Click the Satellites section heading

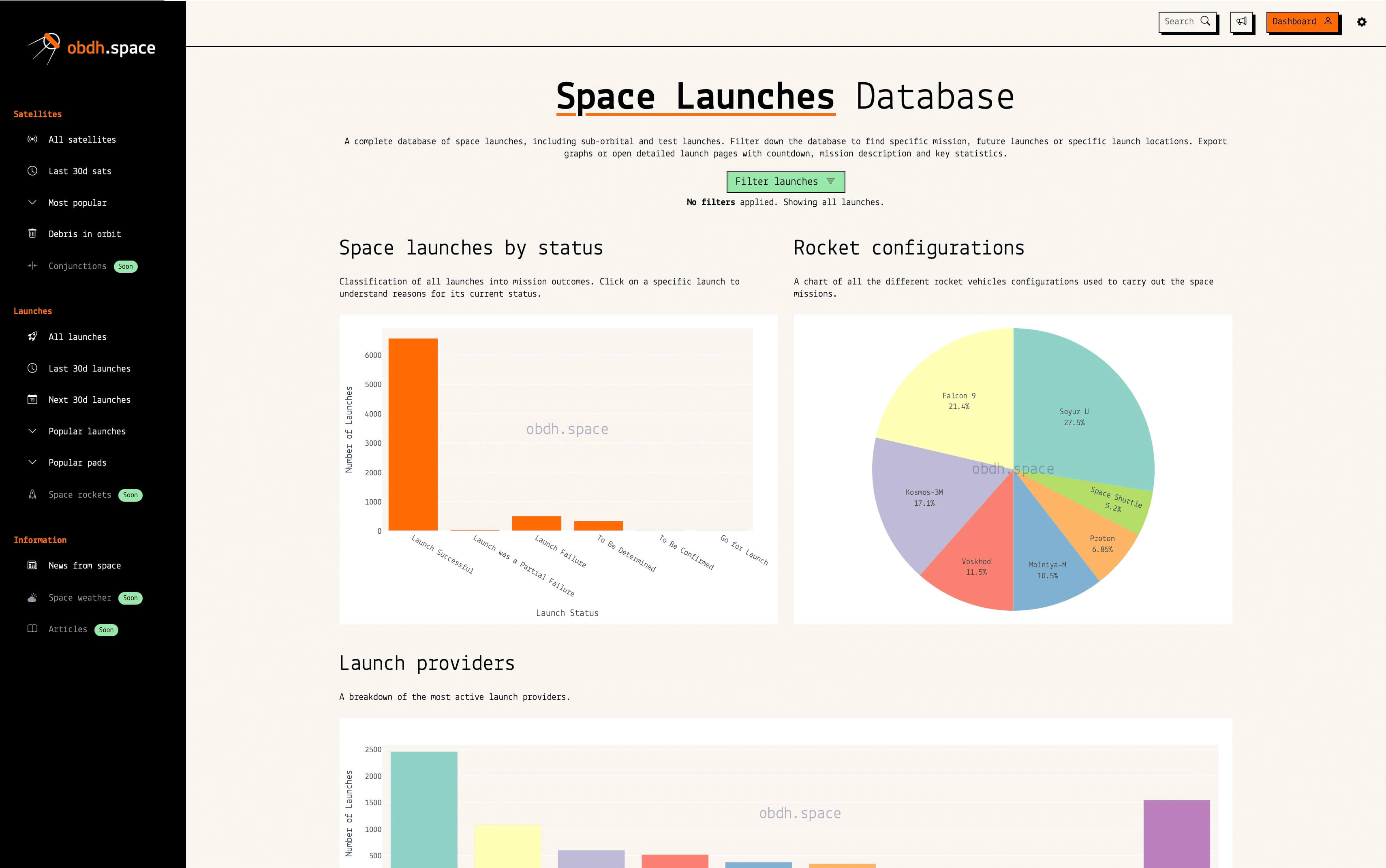37,114
